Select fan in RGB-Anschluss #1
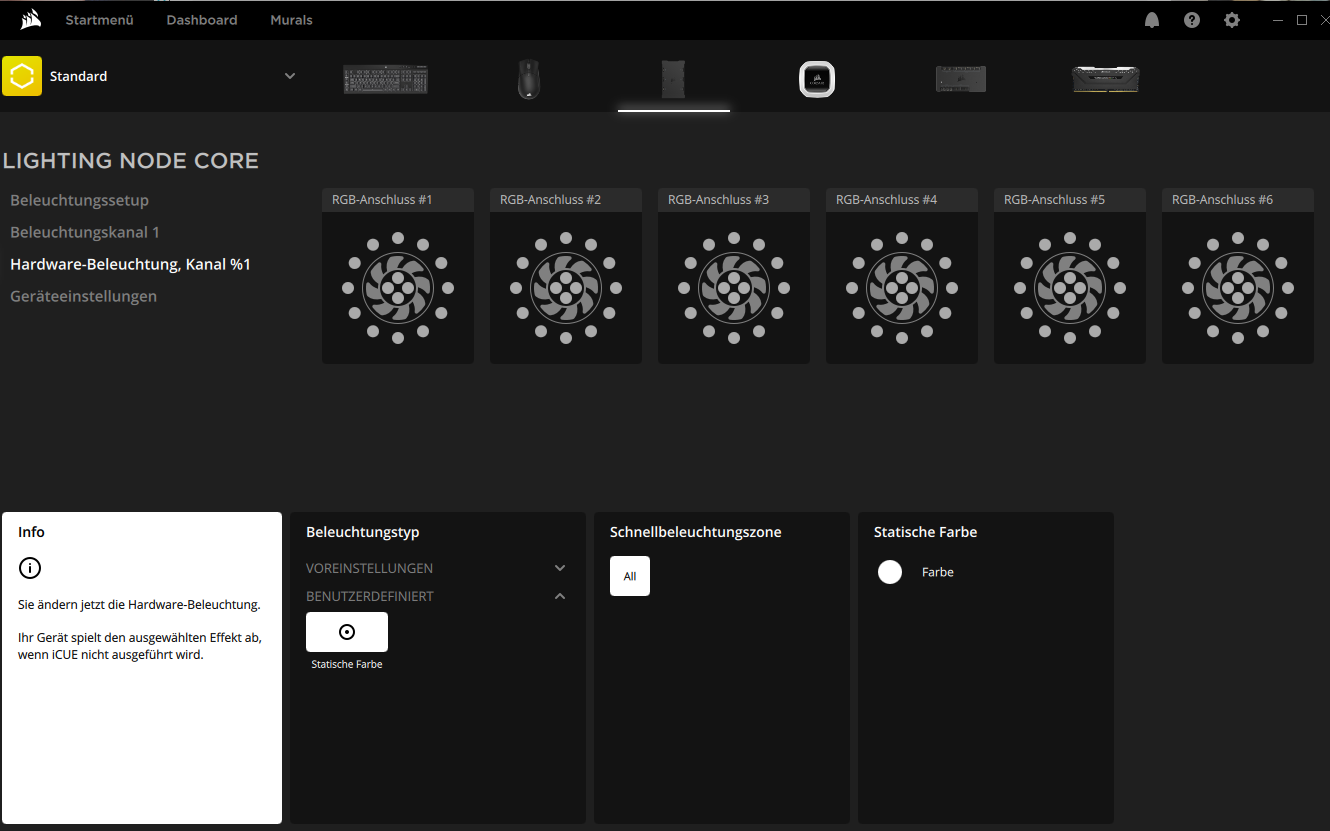Image resolution: width=1330 pixels, height=831 pixels. (x=398, y=288)
